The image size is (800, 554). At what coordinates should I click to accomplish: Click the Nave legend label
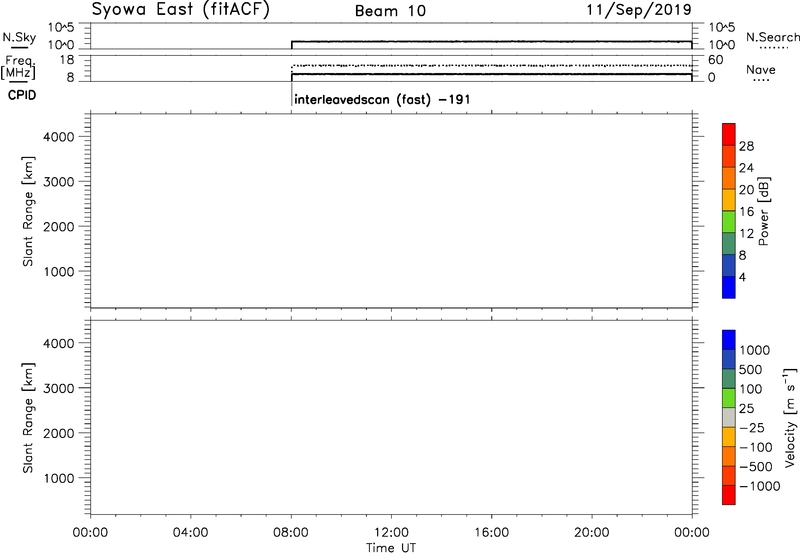(x=760, y=70)
